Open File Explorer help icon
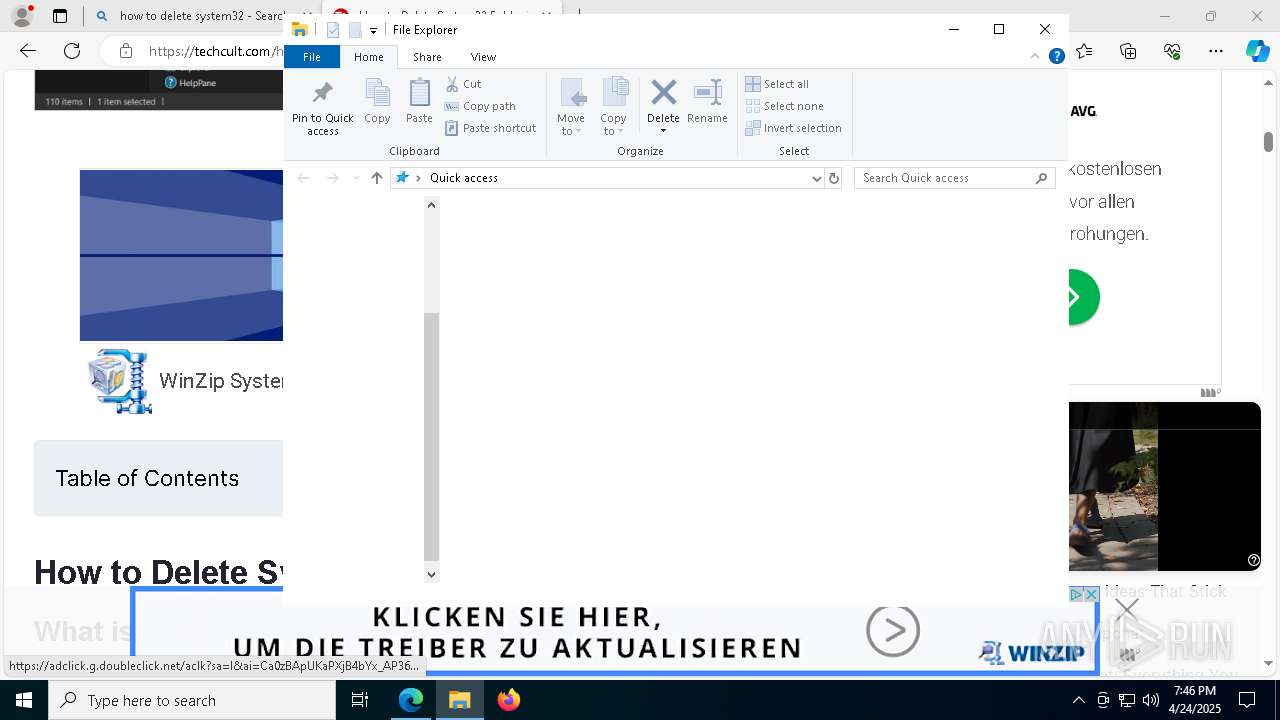The width and height of the screenshot is (1280, 720). click(x=1056, y=57)
